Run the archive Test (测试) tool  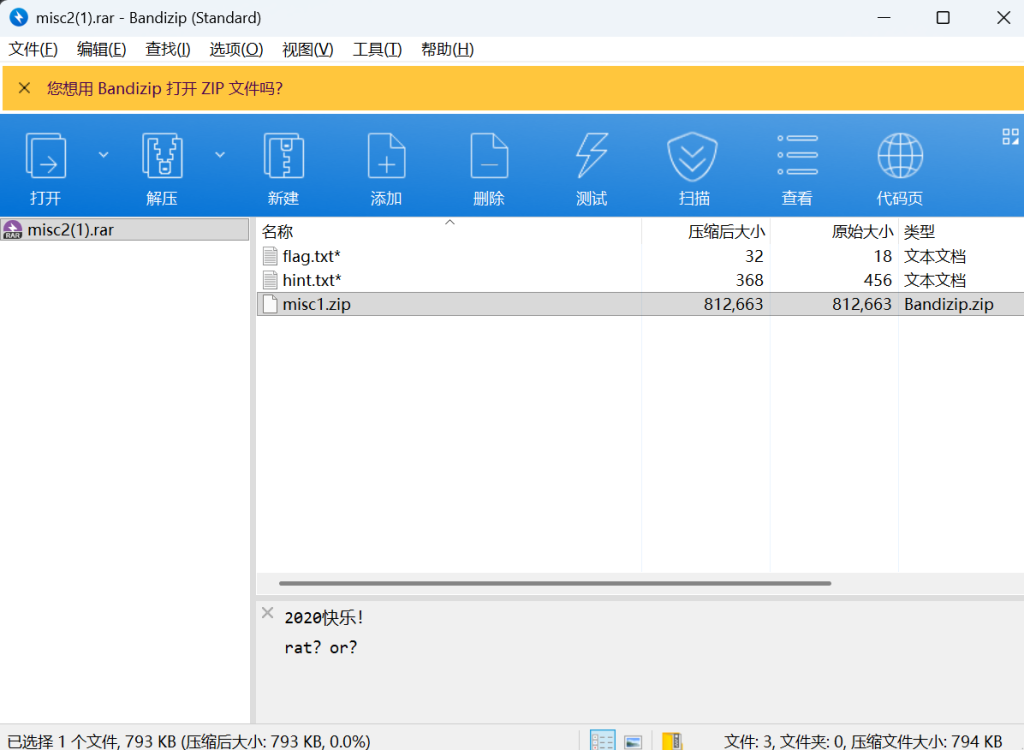[591, 157]
